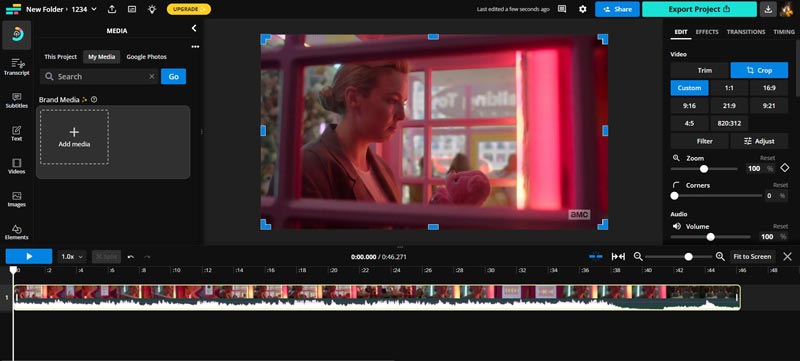Click the download icon beside Export Project

[768, 9]
